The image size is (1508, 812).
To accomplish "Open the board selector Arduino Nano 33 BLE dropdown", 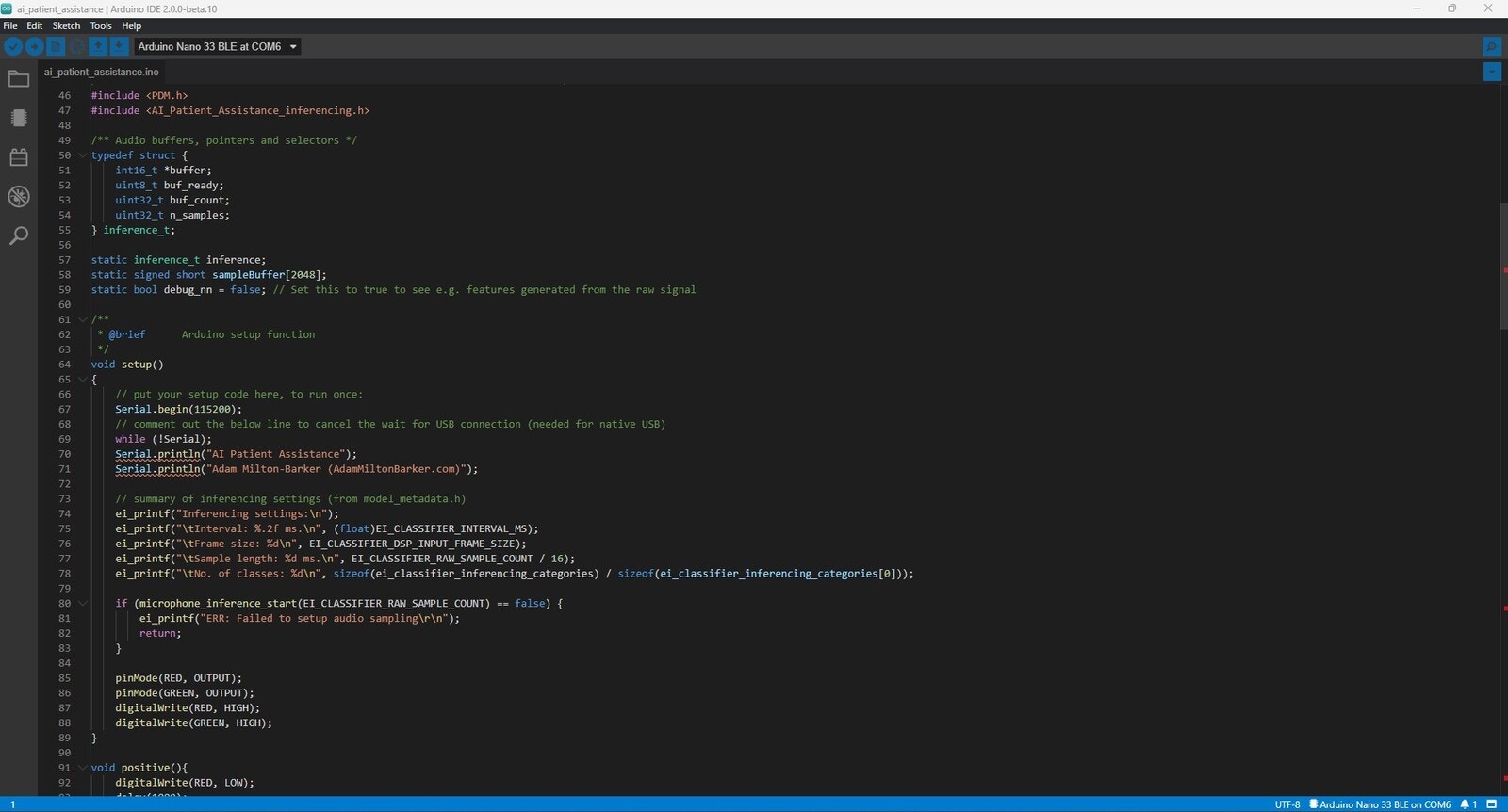I will [217, 46].
